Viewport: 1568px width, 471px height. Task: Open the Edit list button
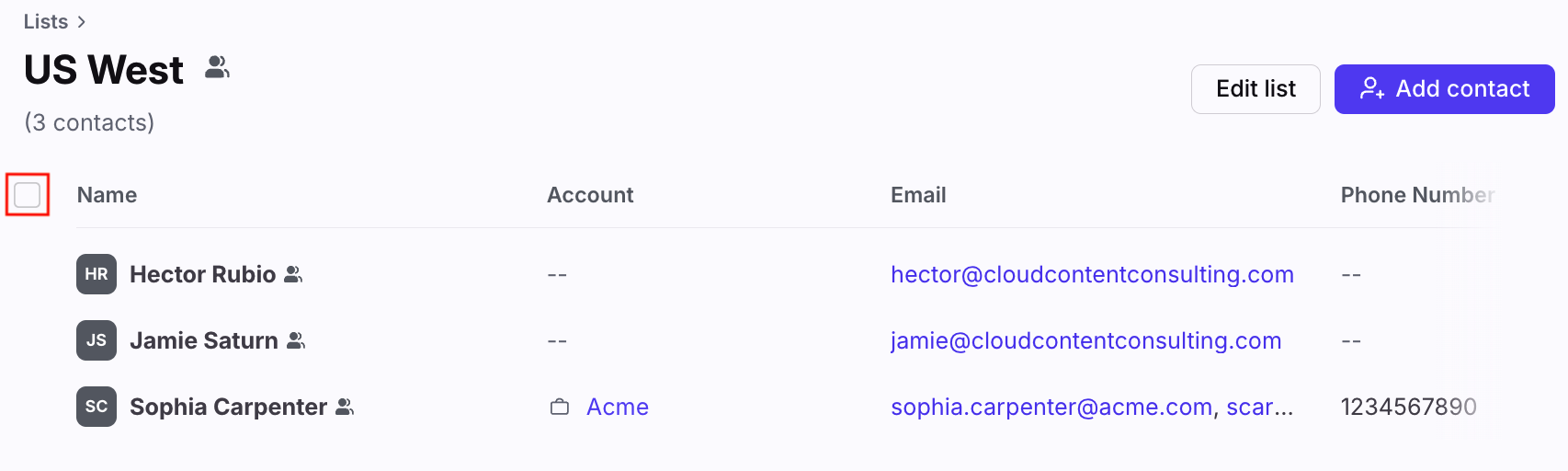click(1256, 89)
